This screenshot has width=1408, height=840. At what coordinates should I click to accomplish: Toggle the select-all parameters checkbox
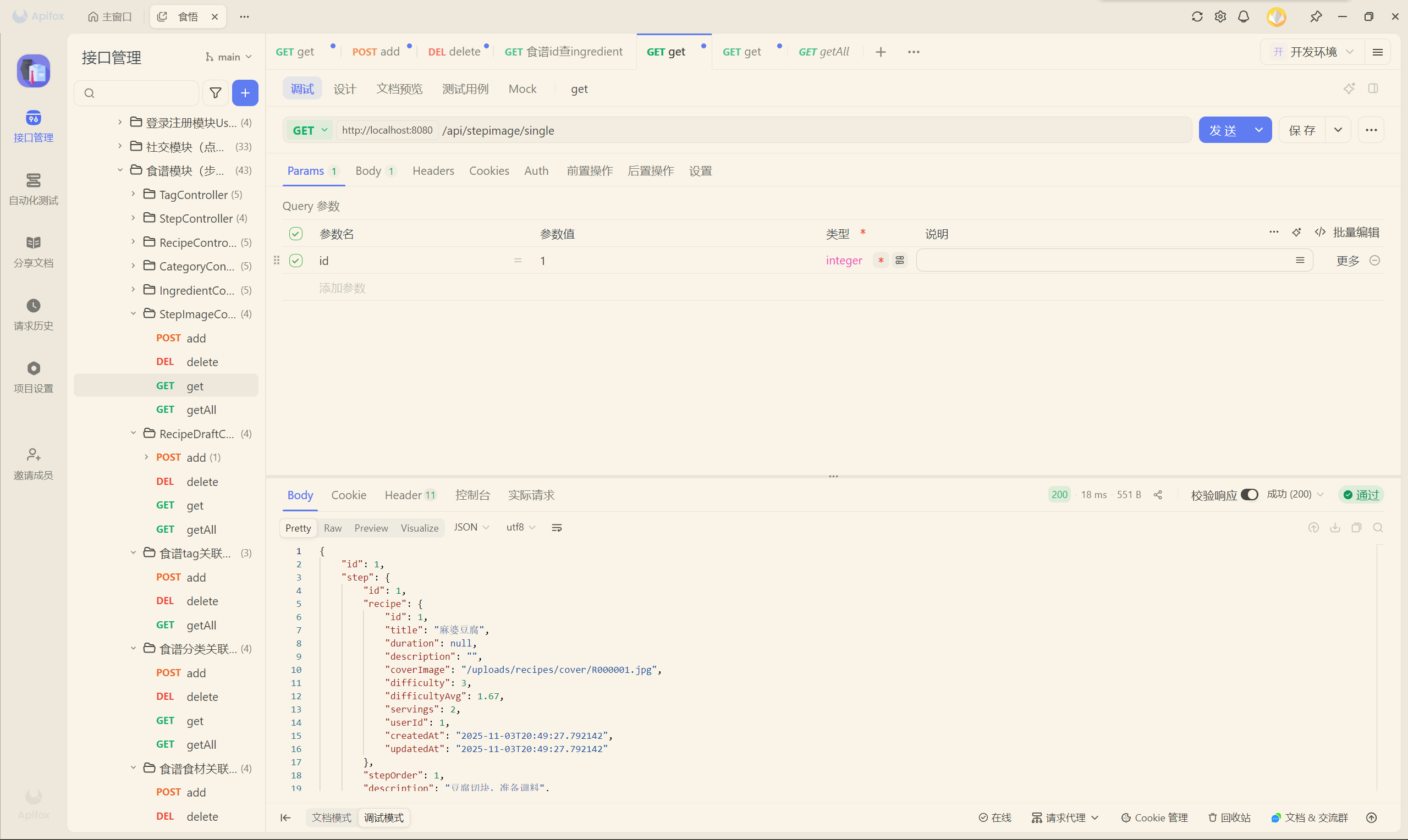(x=295, y=233)
